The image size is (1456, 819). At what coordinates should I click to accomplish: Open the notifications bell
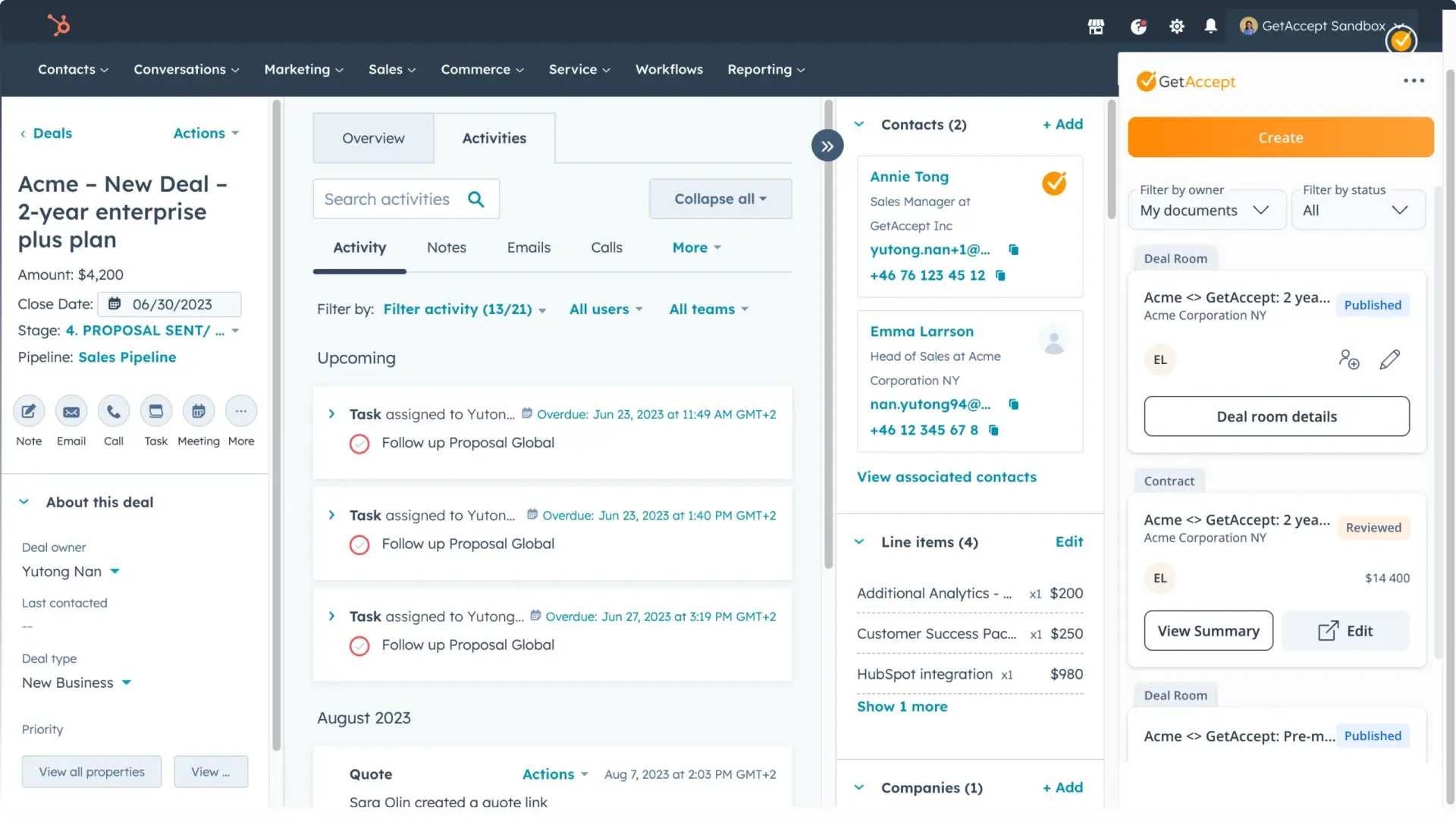[x=1211, y=27]
